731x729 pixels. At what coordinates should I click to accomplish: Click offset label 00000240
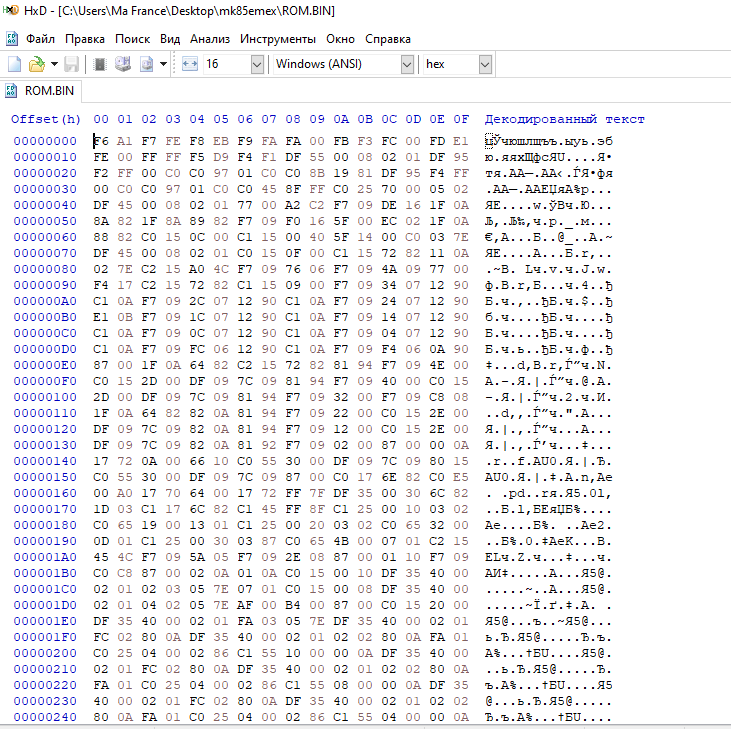[x=45, y=717]
